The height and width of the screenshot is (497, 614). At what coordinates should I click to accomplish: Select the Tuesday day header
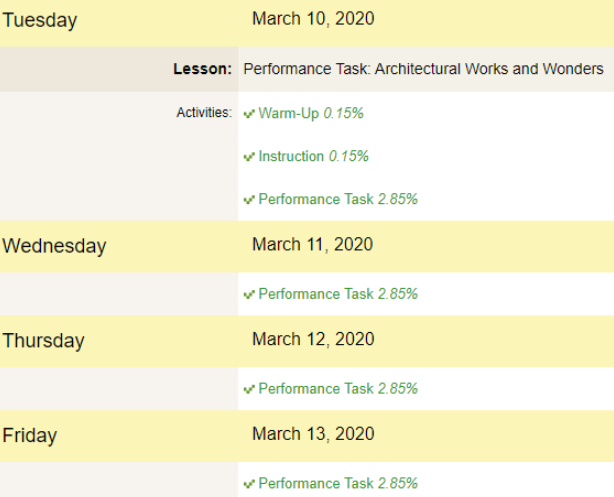click(x=40, y=20)
